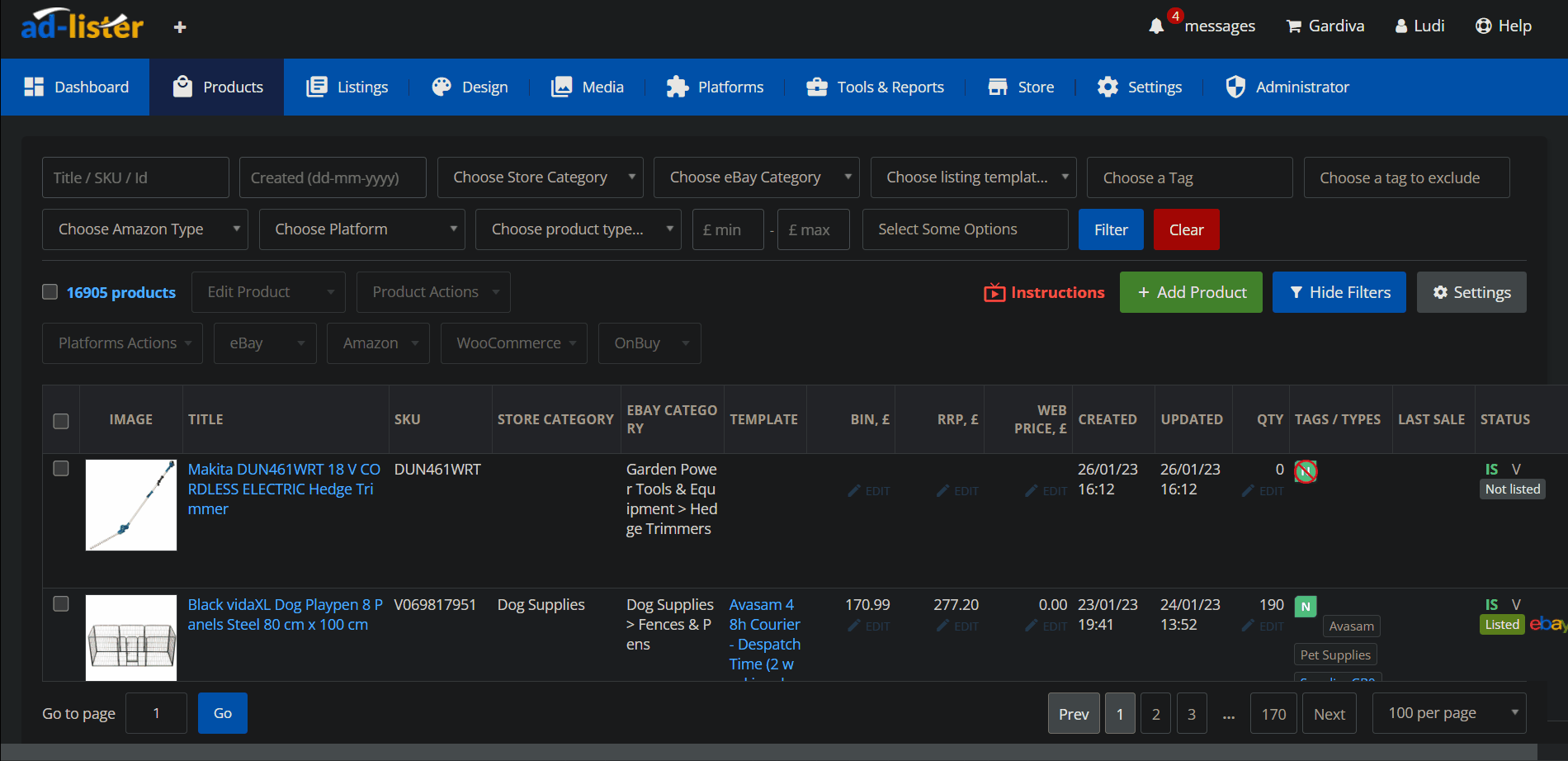Edit RRP 277.20 on the Playpen row
Image resolution: width=1568 pixels, height=761 pixels.
pyautogui.click(x=957, y=626)
